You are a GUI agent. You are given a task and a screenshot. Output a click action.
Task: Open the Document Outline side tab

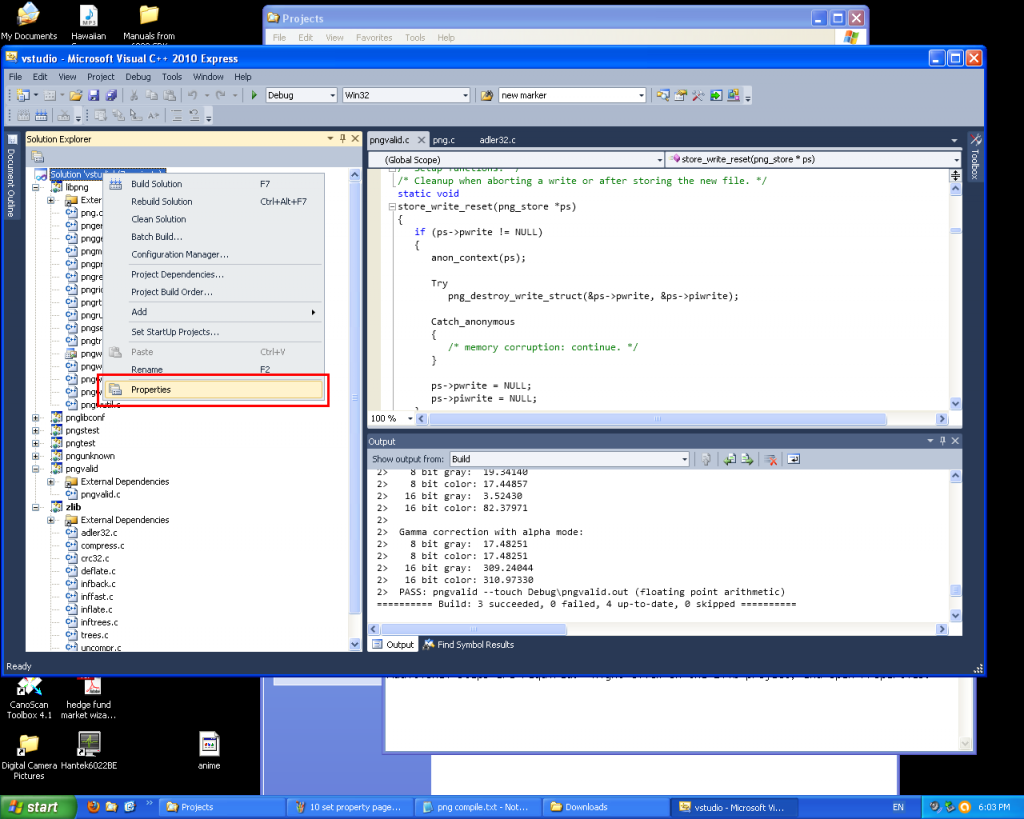point(11,176)
